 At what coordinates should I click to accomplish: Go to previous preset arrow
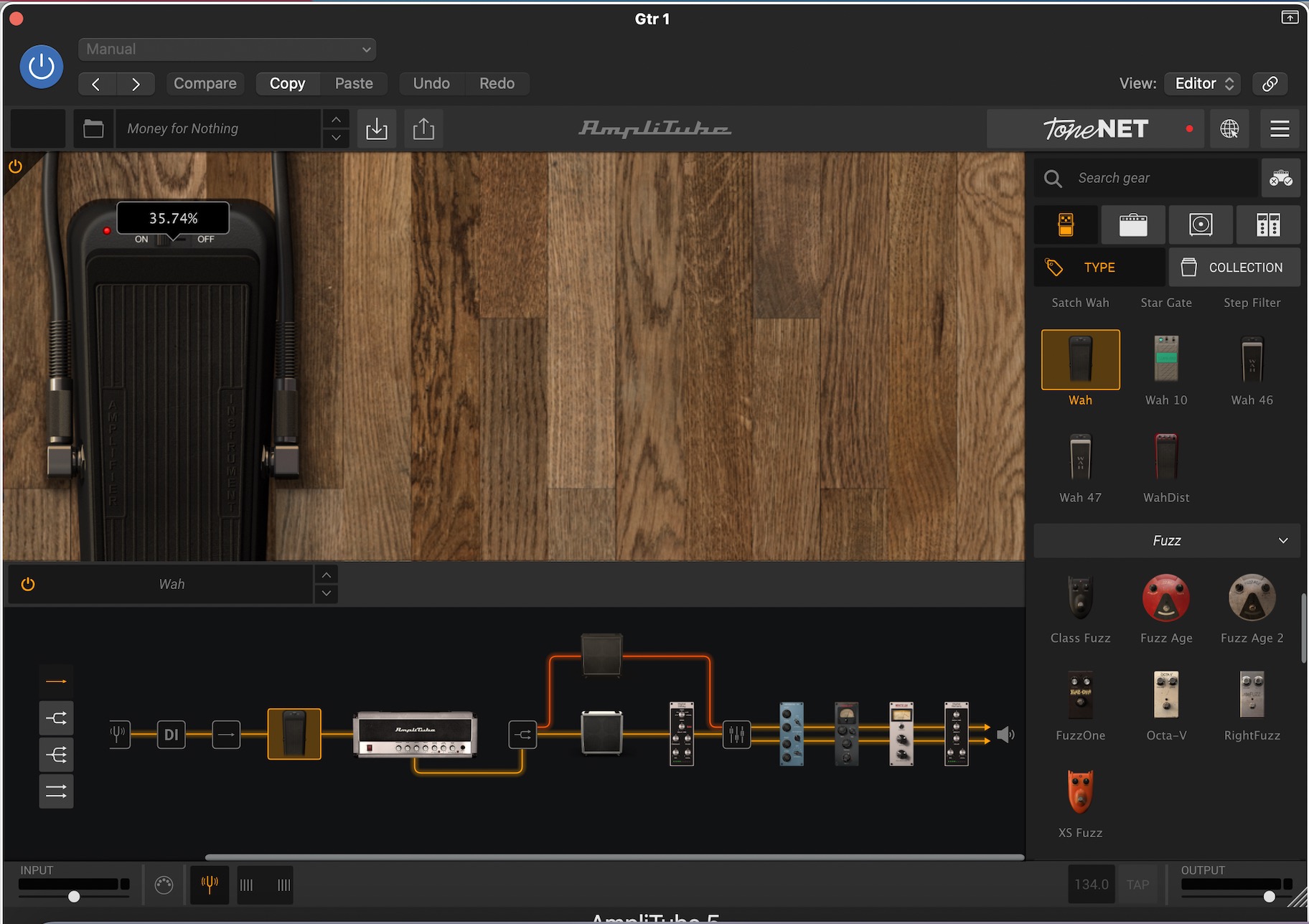tap(96, 84)
